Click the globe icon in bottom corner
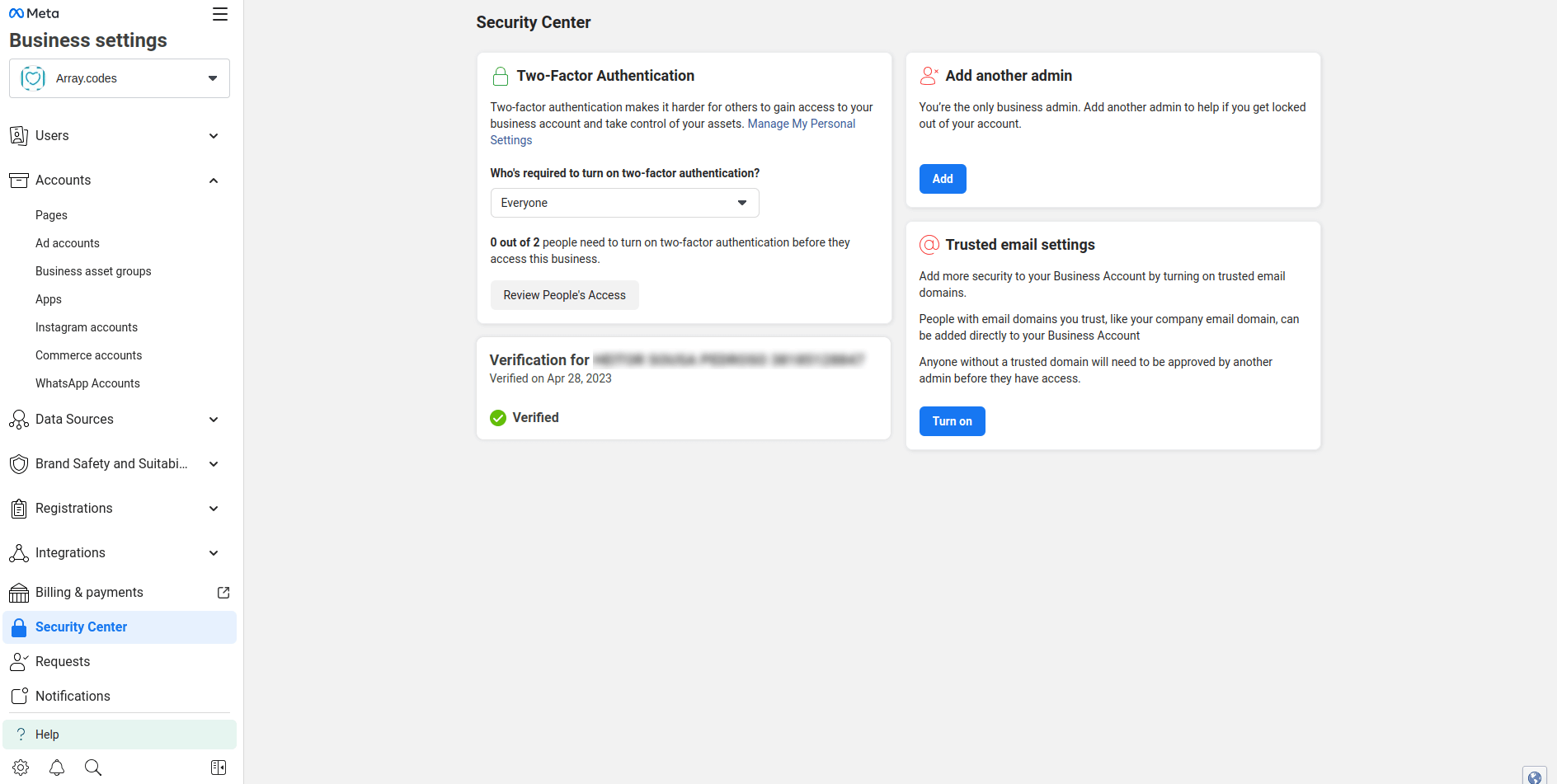The height and width of the screenshot is (784, 1557). pos(1535,777)
